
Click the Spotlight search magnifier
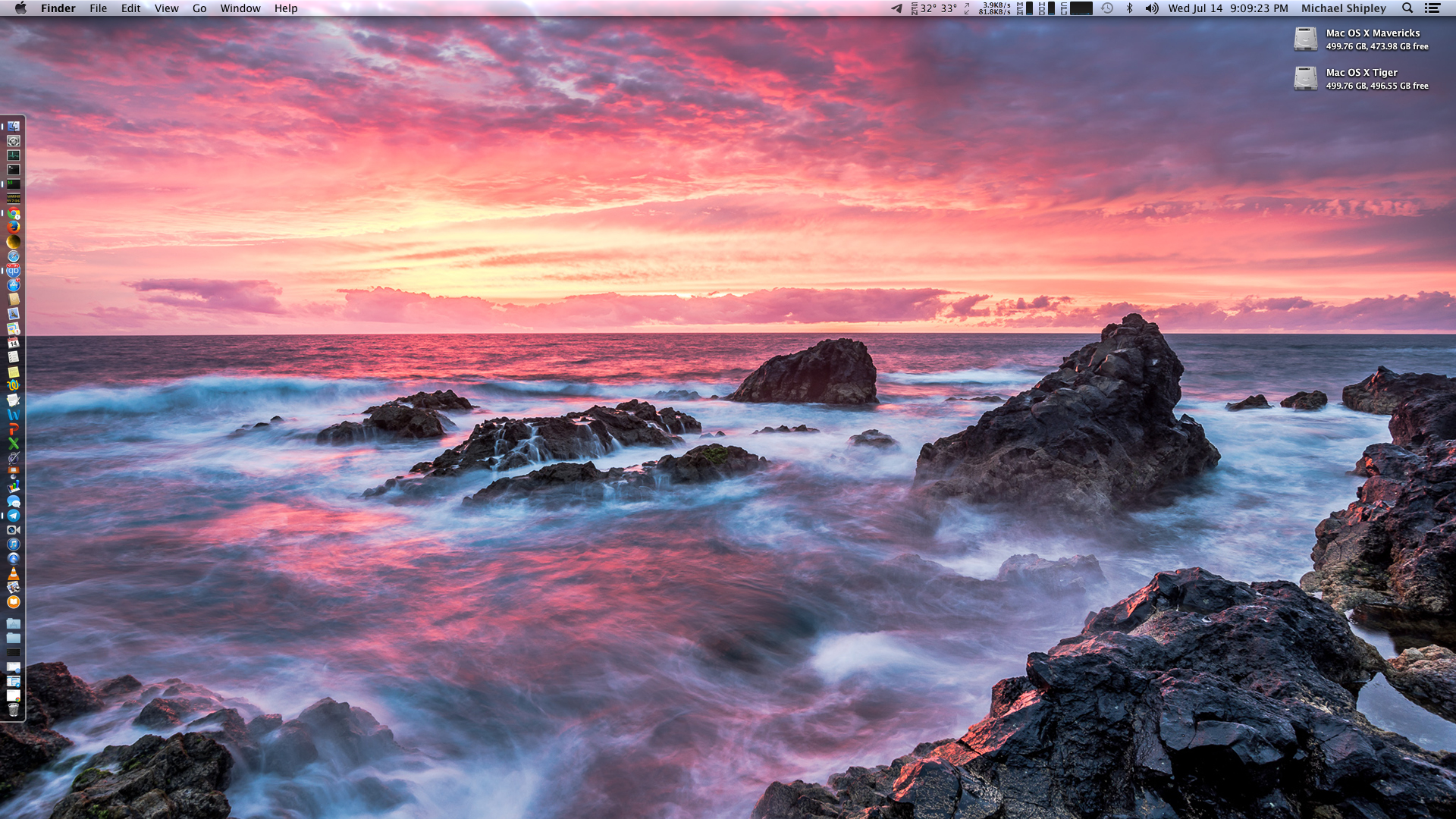[x=1407, y=8]
